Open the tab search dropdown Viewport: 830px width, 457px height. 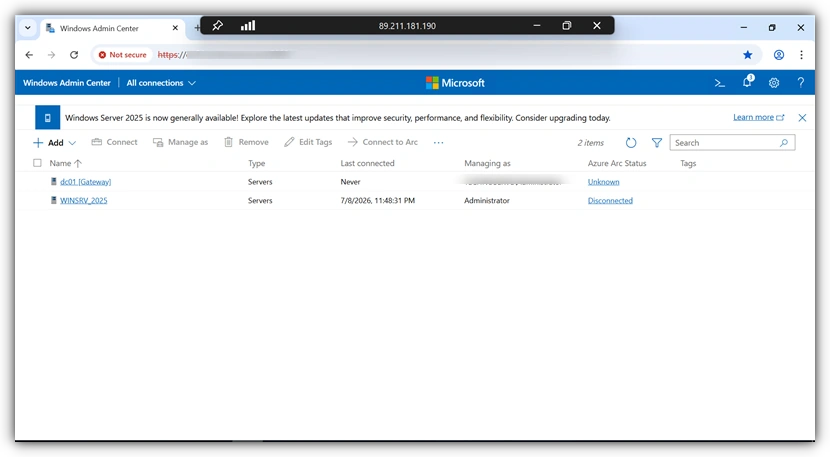[28, 28]
